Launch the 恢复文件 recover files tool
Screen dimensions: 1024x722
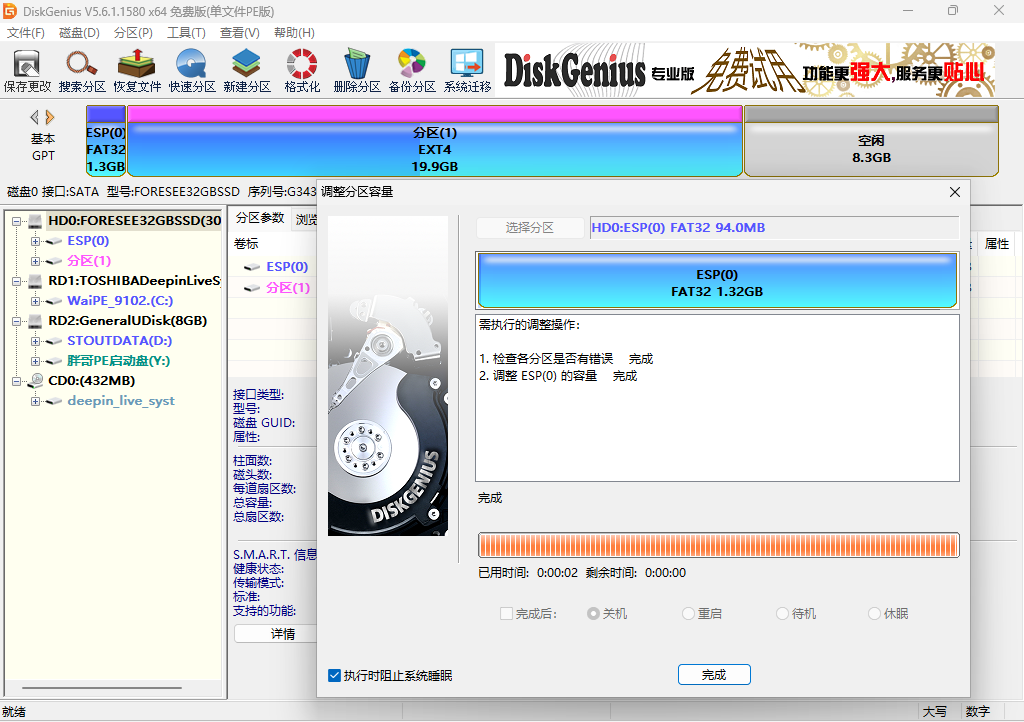[x=136, y=71]
